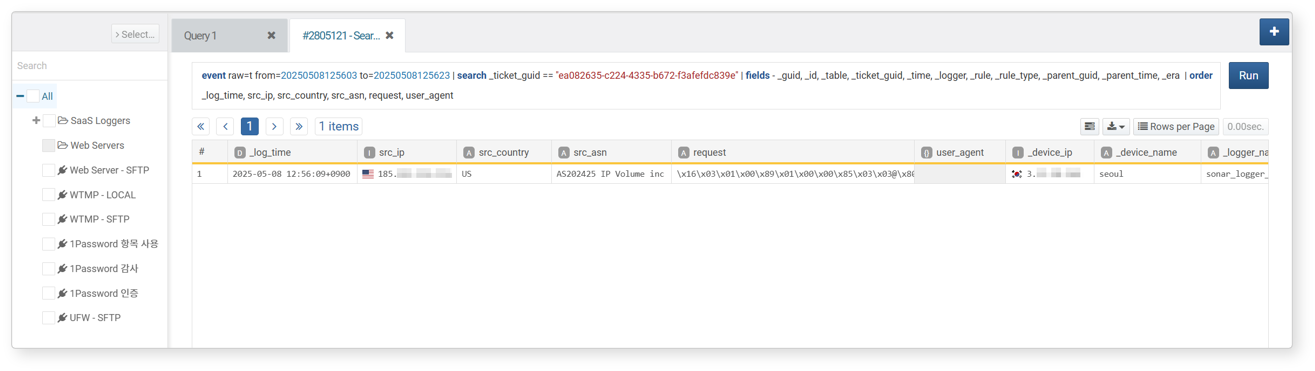
Task: Click plug icon of 1Password 인증
Action: 62,293
